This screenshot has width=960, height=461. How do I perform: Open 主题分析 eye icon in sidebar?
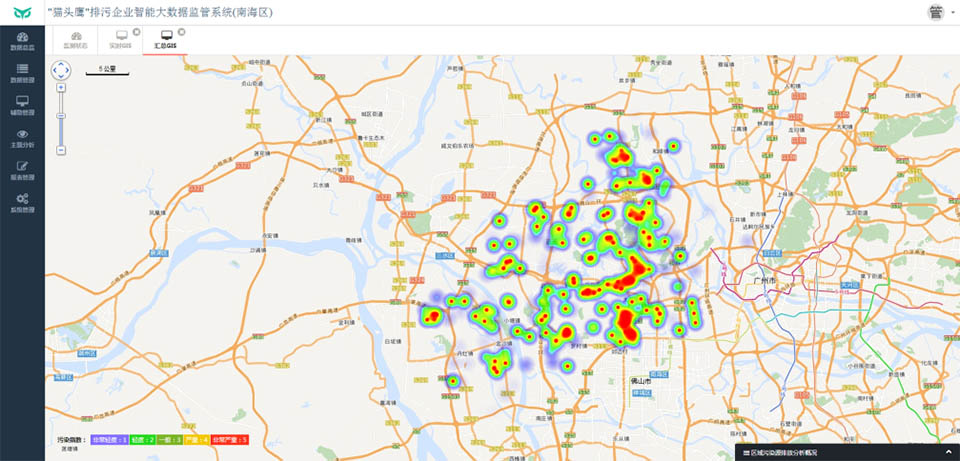pos(22,137)
